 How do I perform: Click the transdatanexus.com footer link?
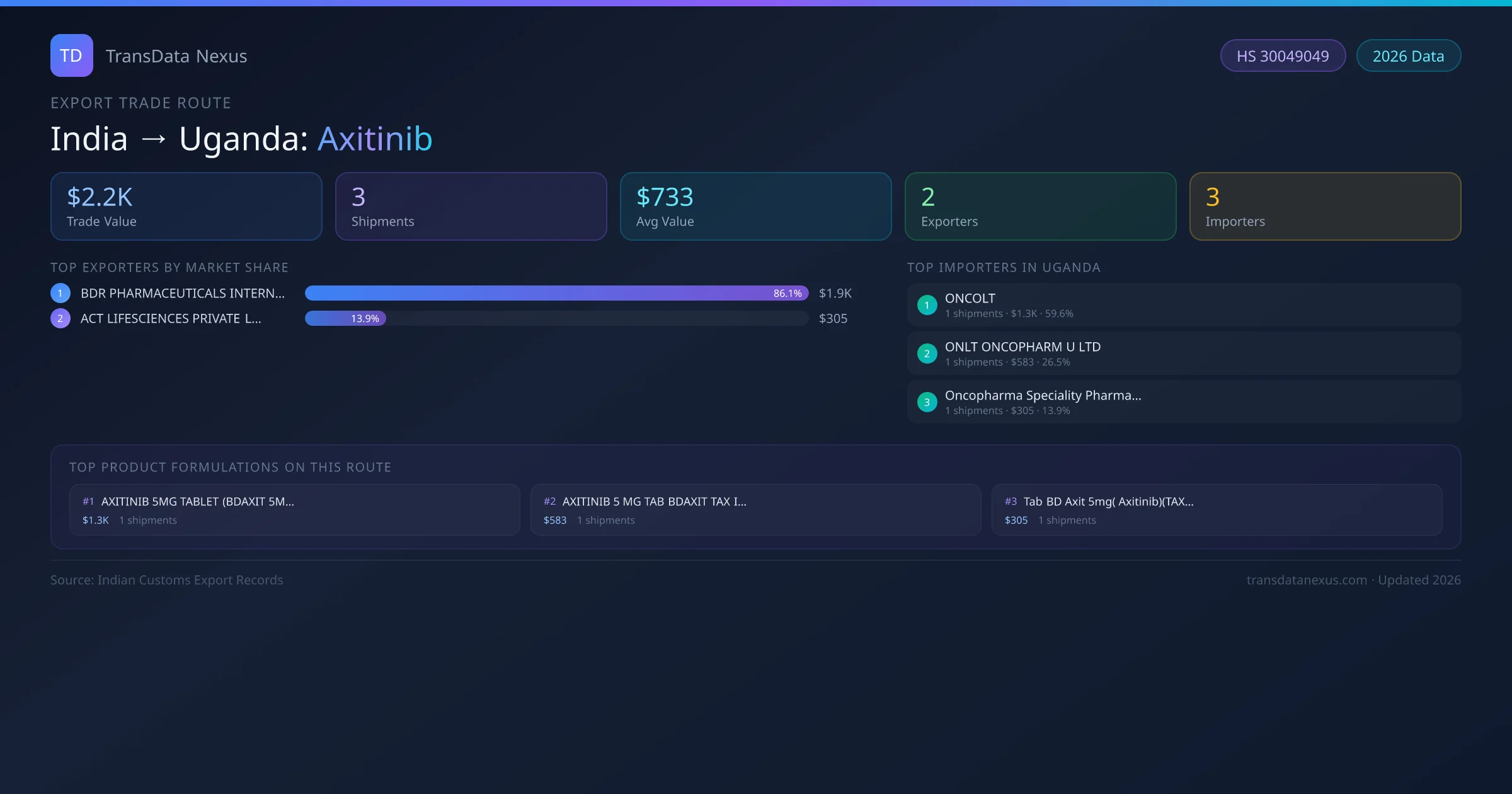pyautogui.click(x=1306, y=580)
